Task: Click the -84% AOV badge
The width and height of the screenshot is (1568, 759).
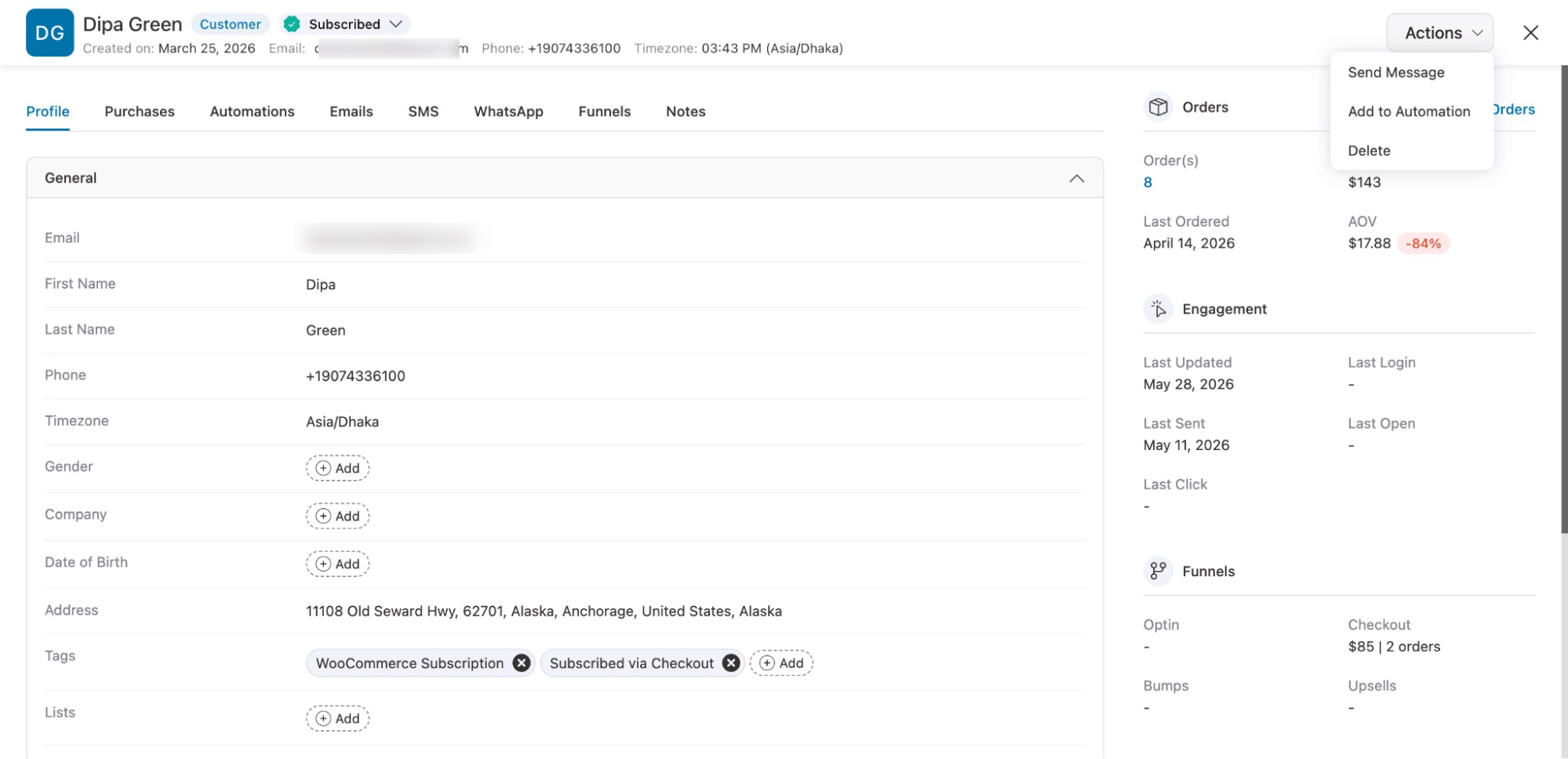Action: (x=1423, y=244)
